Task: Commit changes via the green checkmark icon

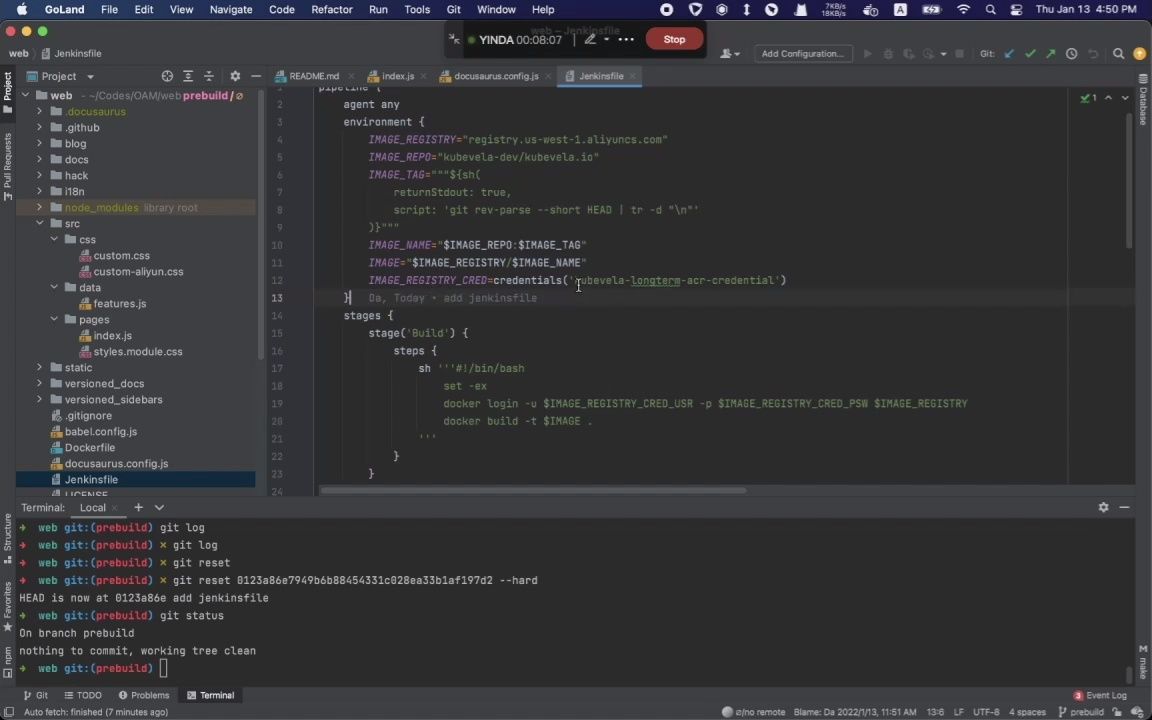Action: 1030,53
